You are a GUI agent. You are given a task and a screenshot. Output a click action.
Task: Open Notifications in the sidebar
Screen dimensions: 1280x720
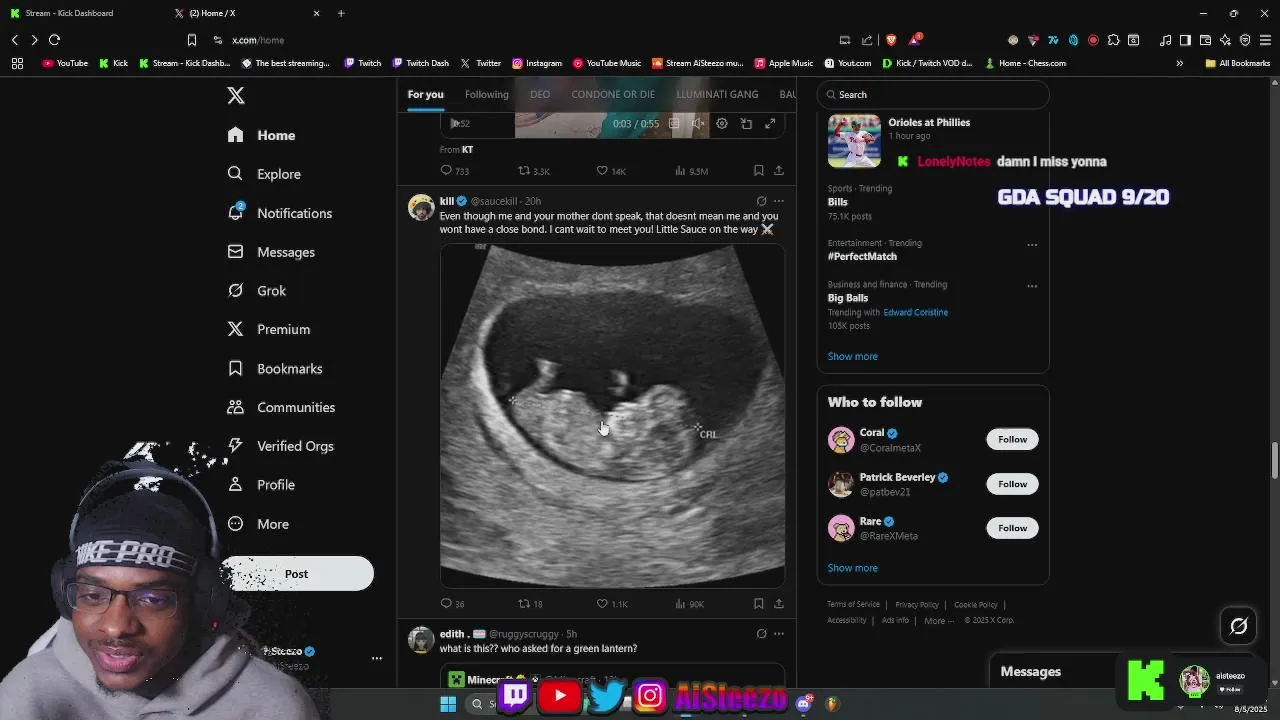[279, 213]
